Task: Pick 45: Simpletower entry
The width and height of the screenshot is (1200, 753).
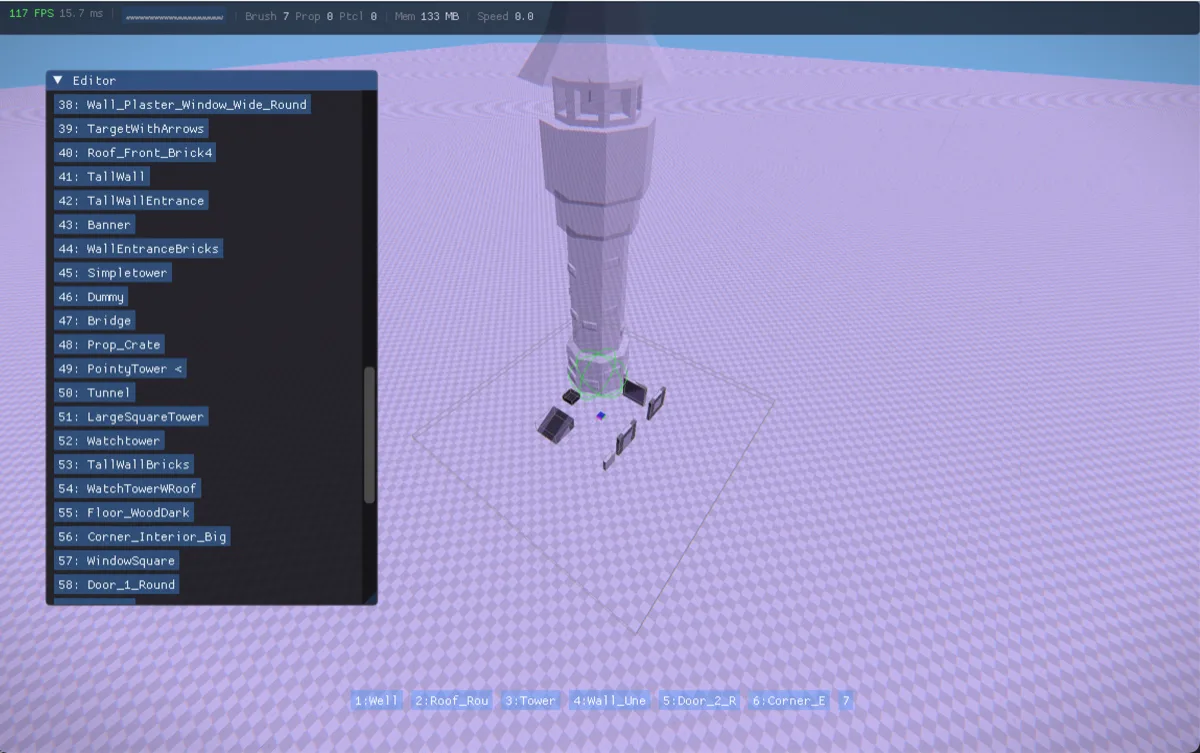Action: tap(113, 272)
